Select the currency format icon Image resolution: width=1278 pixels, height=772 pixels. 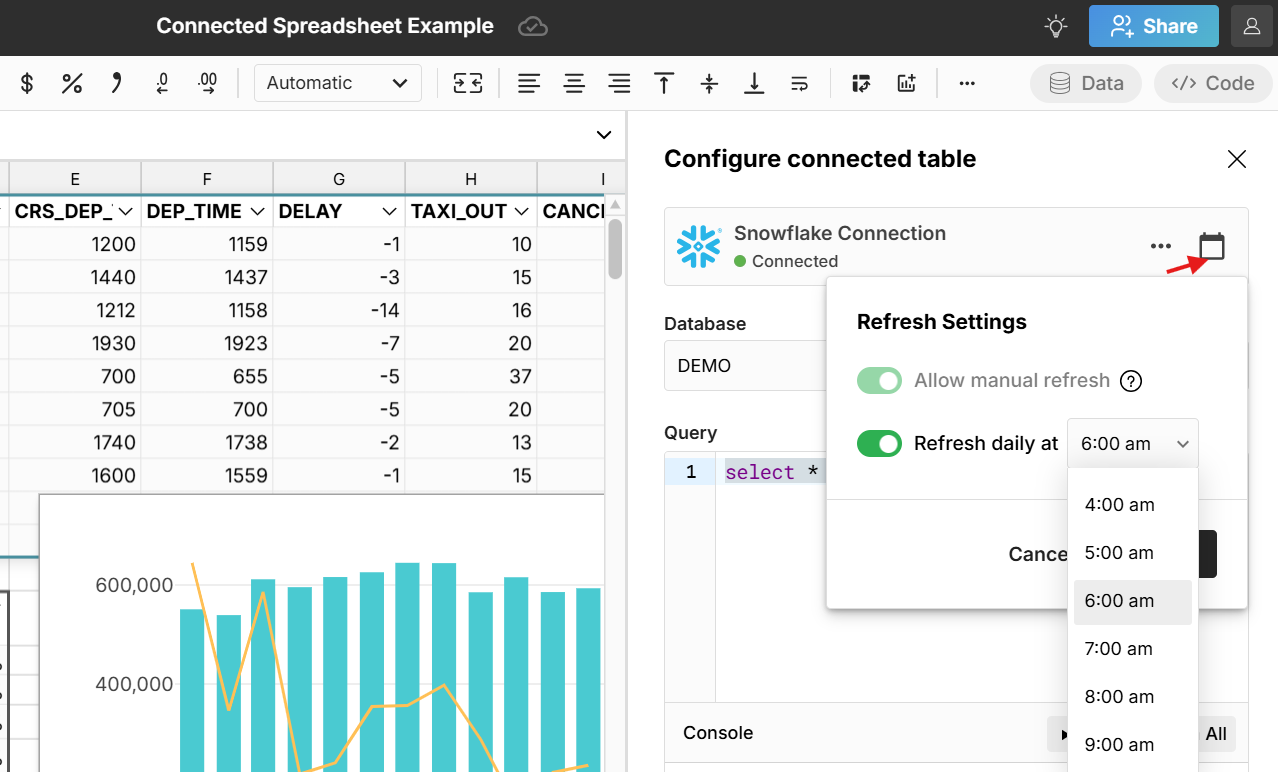coord(26,83)
